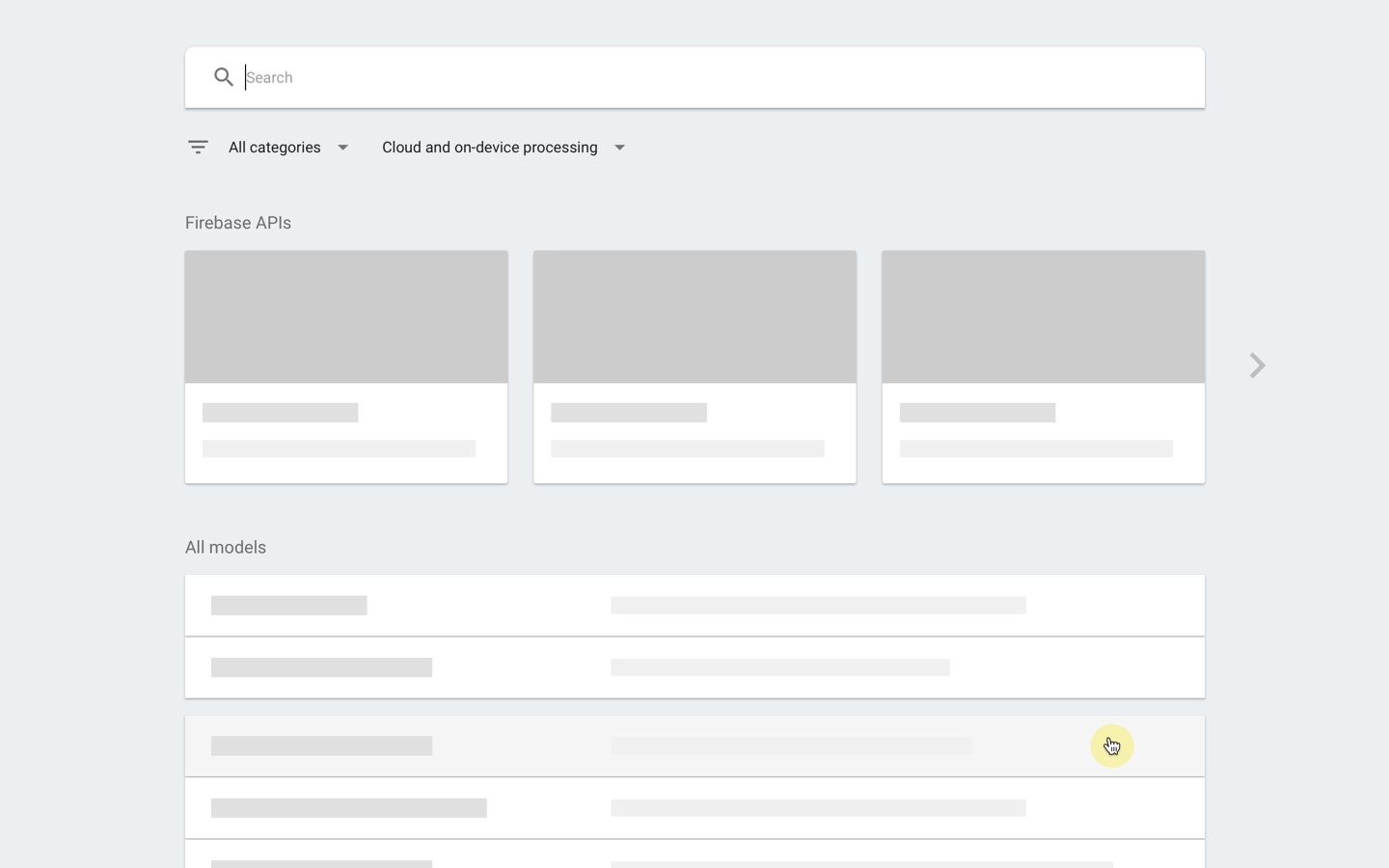Select the first row under All models
Screen dimensions: 1389x868
coord(694,606)
